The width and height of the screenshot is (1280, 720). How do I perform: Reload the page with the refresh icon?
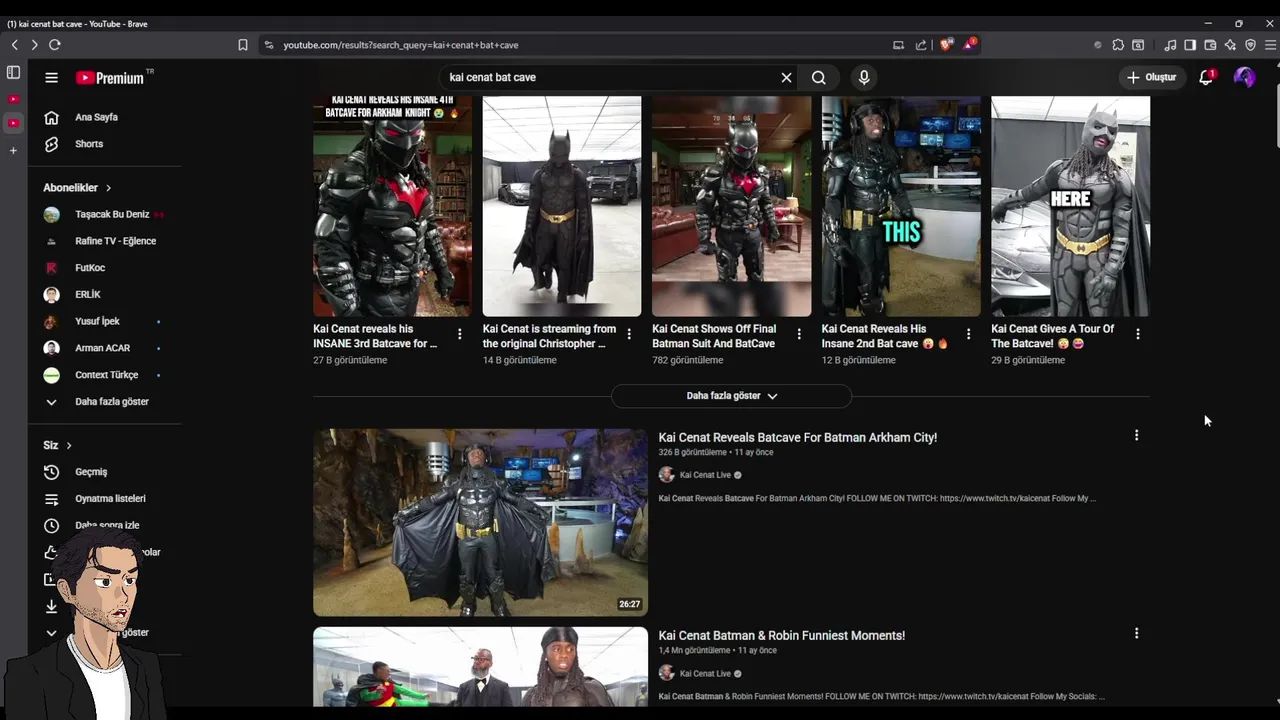coord(55,45)
